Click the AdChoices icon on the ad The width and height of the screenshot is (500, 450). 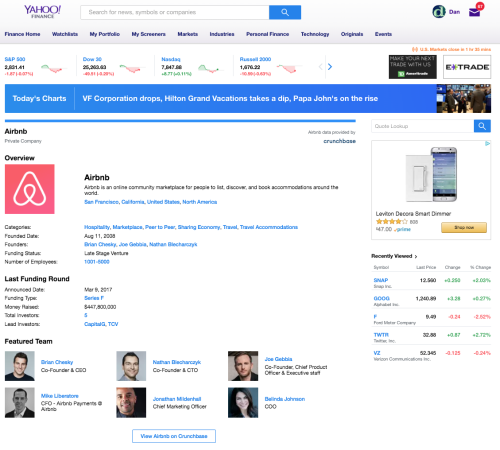(x=487, y=144)
